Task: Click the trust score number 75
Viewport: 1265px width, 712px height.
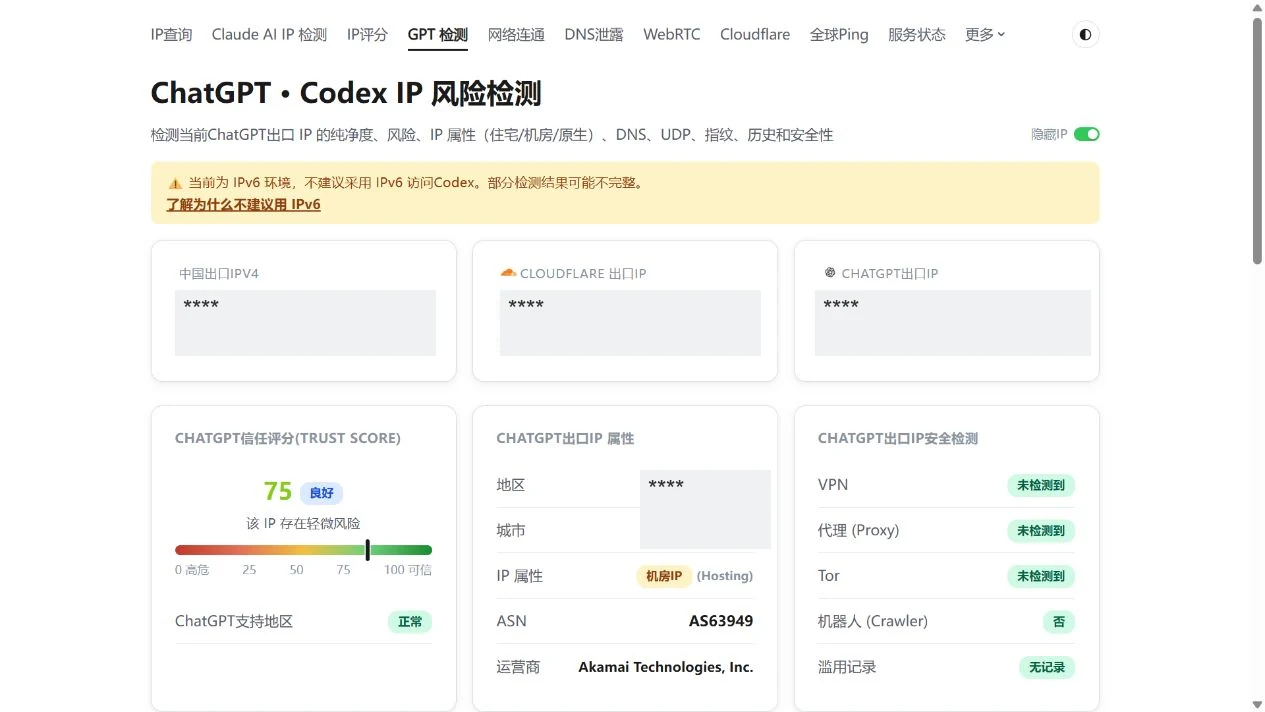Action: [x=278, y=492]
